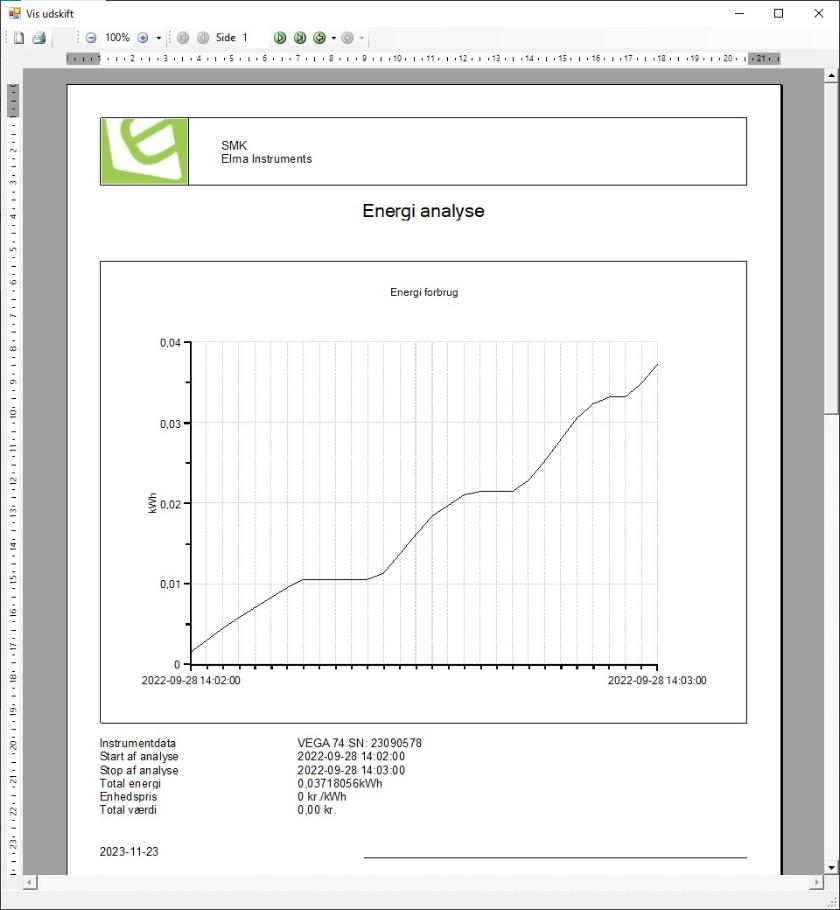
Task: Click the page setup document icon
Action: point(19,38)
